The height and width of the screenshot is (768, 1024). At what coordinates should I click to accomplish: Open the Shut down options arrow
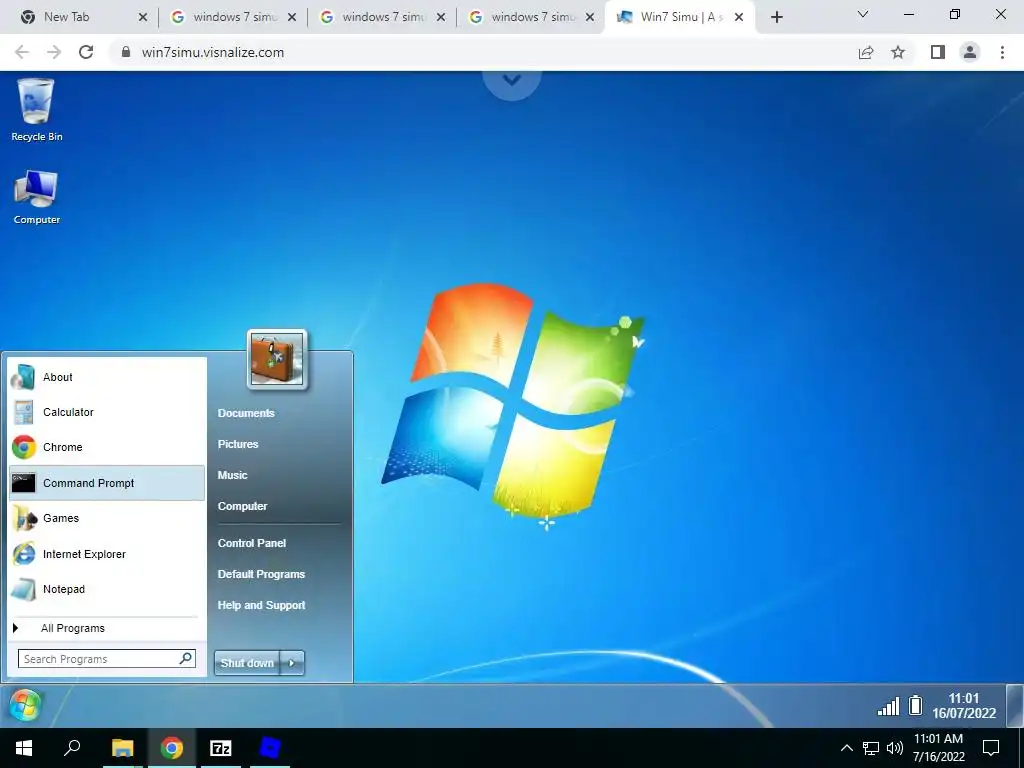click(x=292, y=663)
